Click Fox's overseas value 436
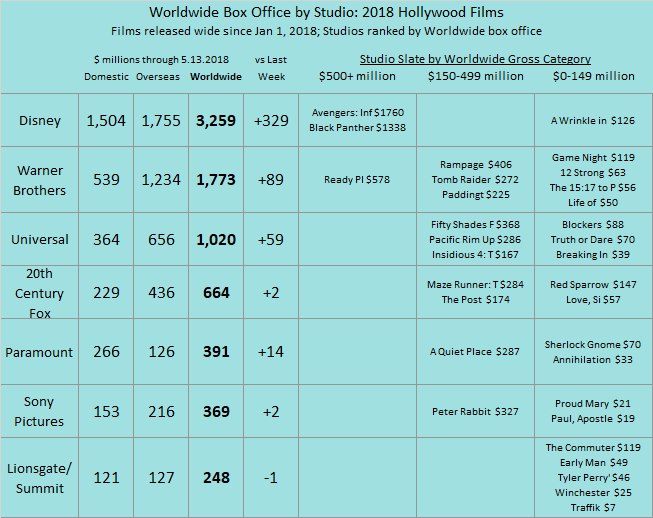The width and height of the screenshot is (653, 518). [161, 293]
